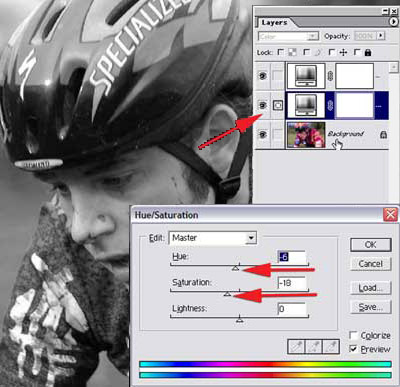Click the padlock icon on Background layer
This screenshot has width=400, height=387.
pyautogui.click(x=384, y=134)
